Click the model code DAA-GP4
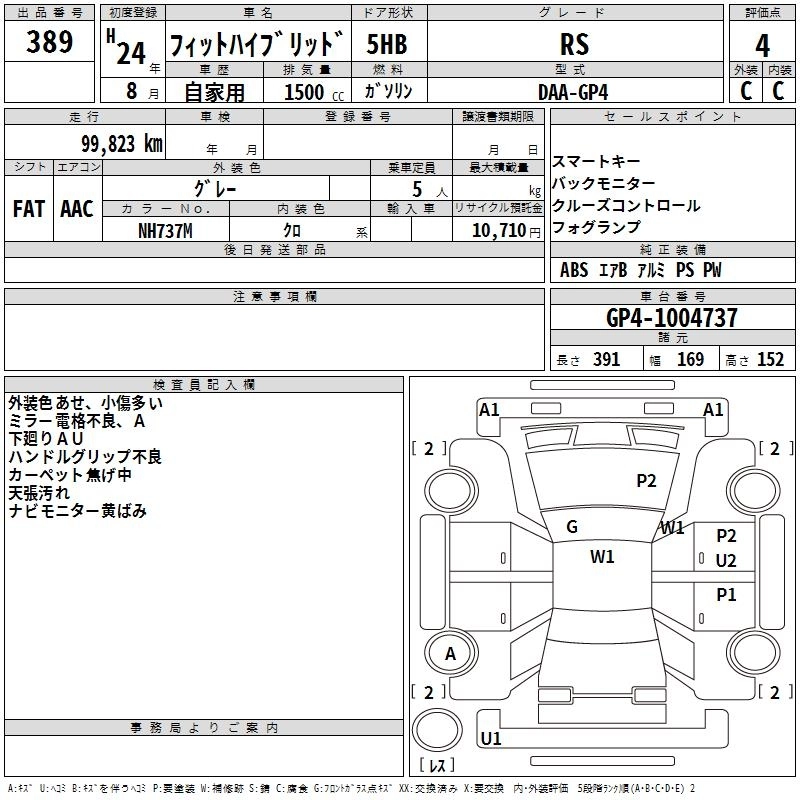 [x=573, y=91]
